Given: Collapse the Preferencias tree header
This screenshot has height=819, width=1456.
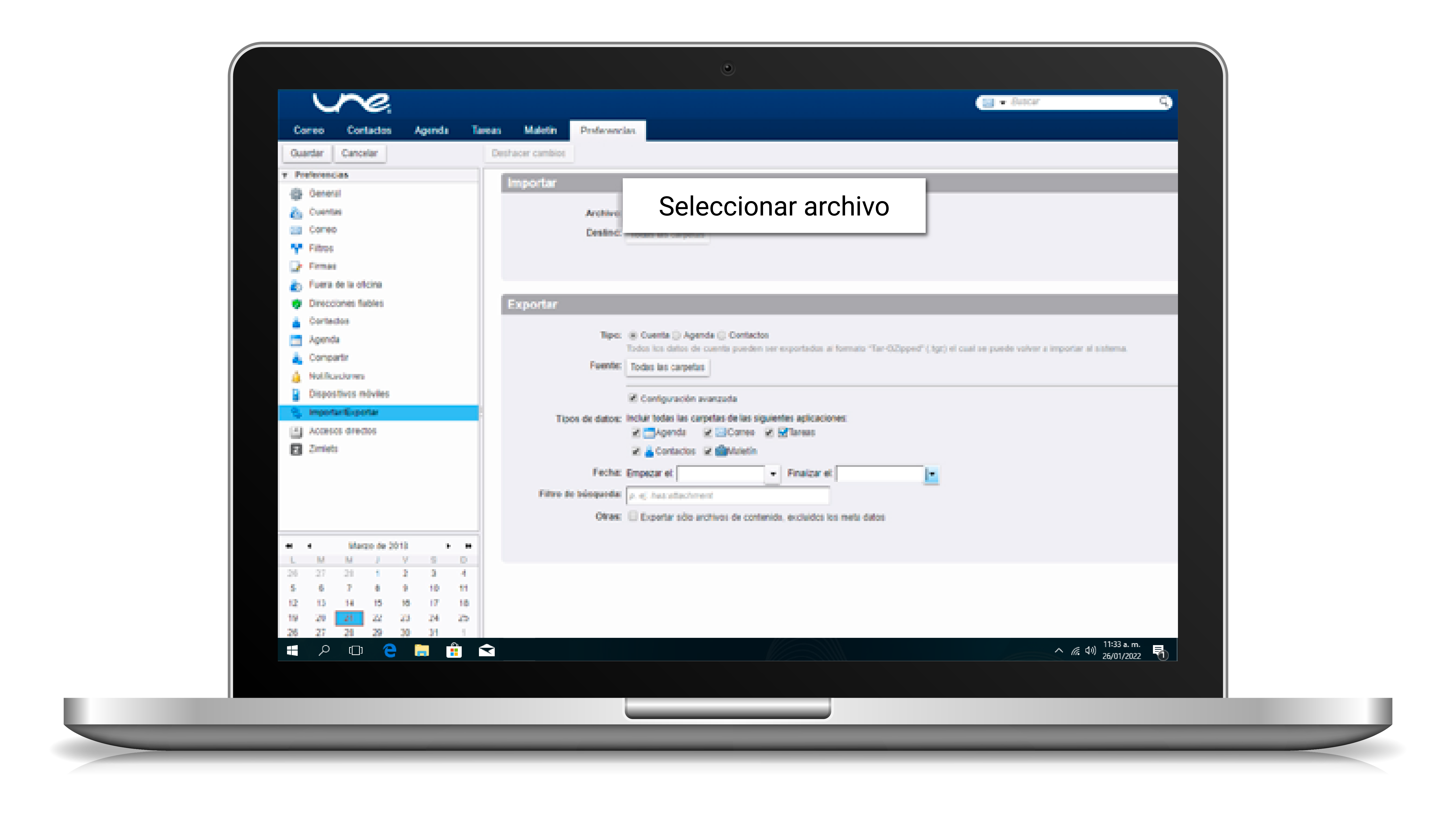Looking at the screenshot, I should (x=285, y=175).
